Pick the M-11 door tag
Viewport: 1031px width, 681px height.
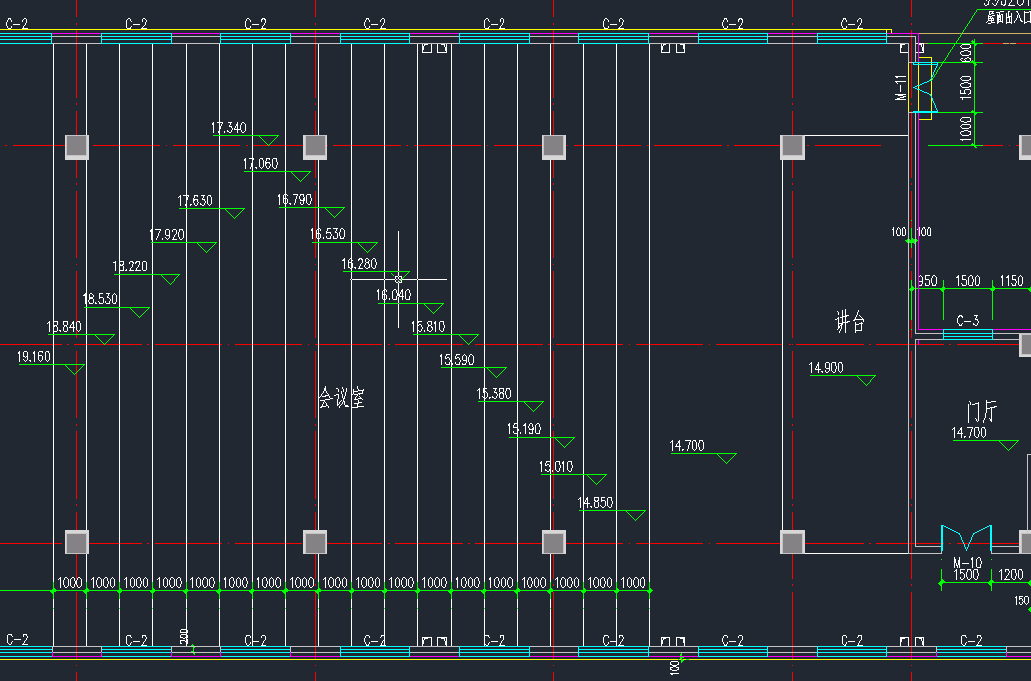coord(901,87)
